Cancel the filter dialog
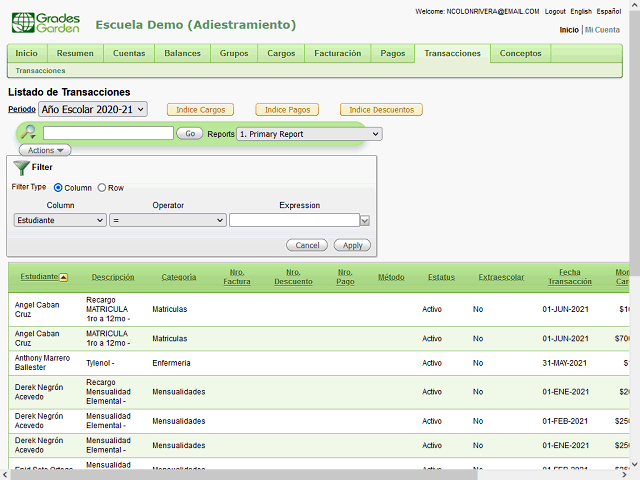Screen dimensions: 640x480 click(307, 245)
